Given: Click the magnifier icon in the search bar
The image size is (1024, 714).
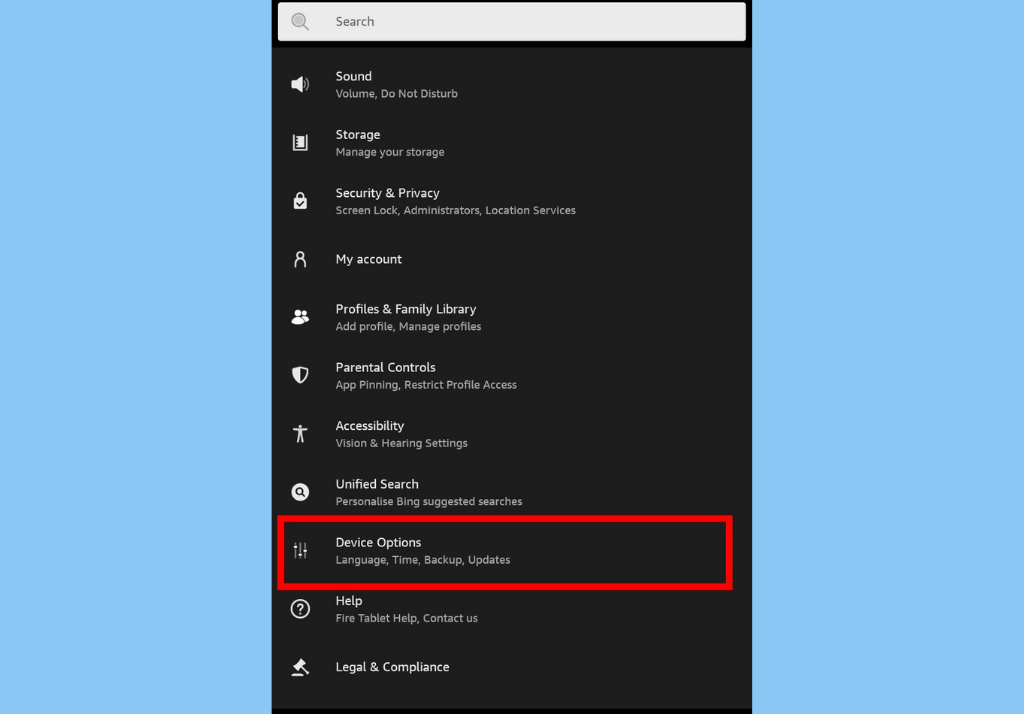Looking at the screenshot, I should [300, 22].
